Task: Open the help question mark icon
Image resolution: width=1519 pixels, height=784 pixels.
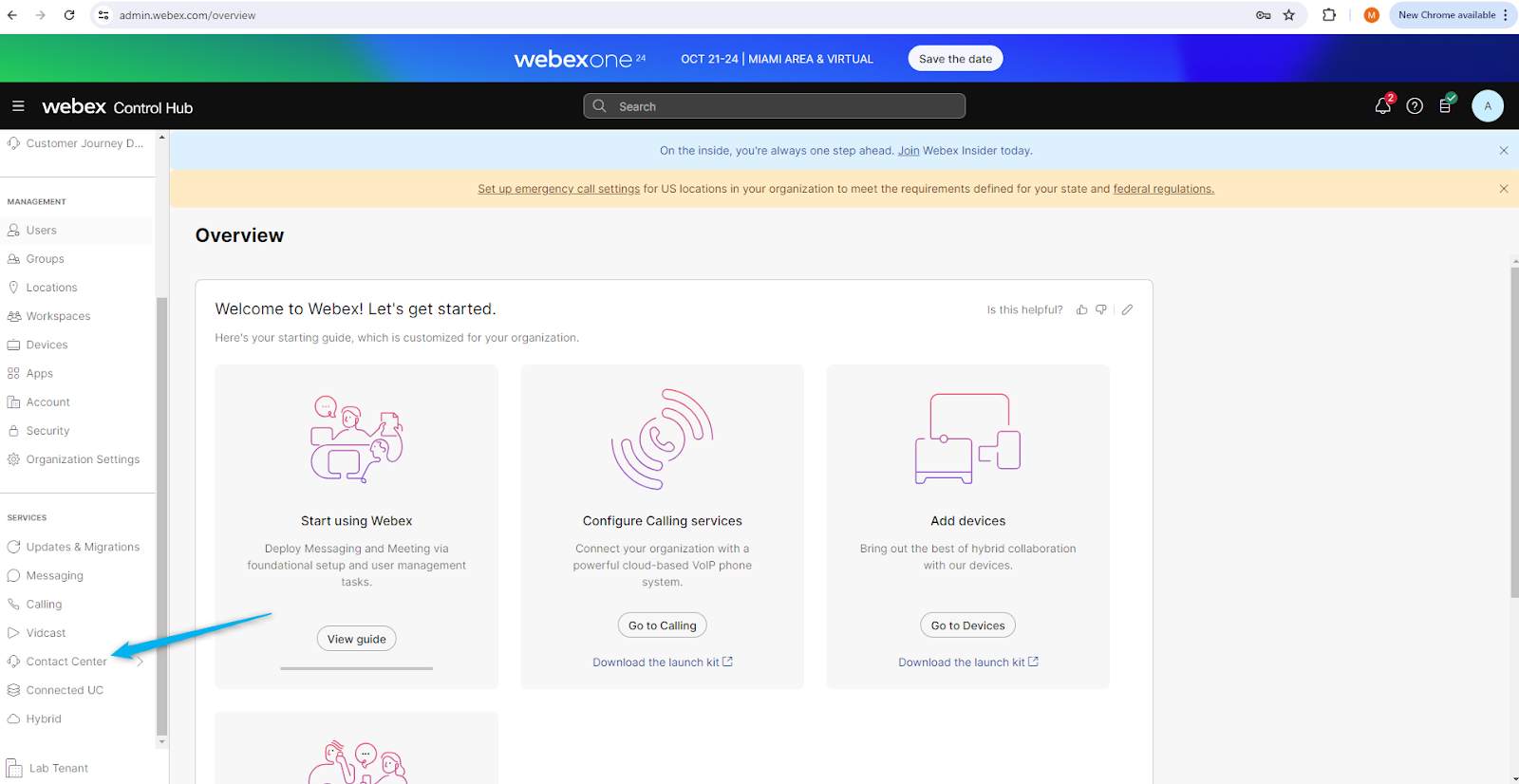Action: [1415, 106]
